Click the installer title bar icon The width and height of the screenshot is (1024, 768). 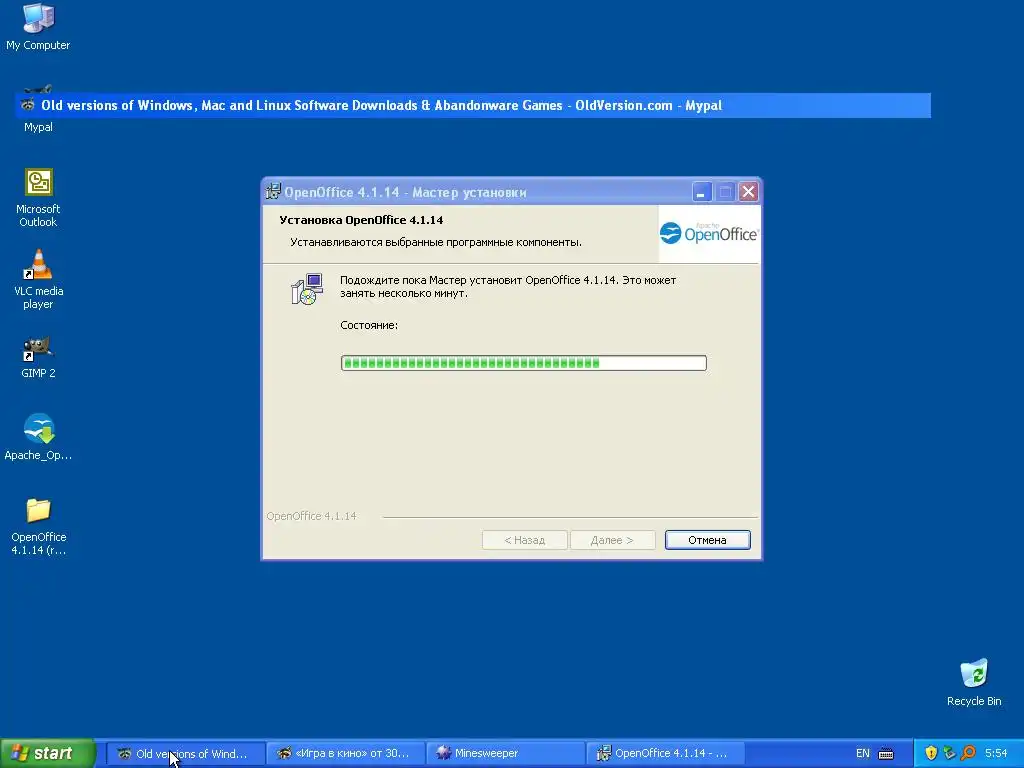coord(274,191)
